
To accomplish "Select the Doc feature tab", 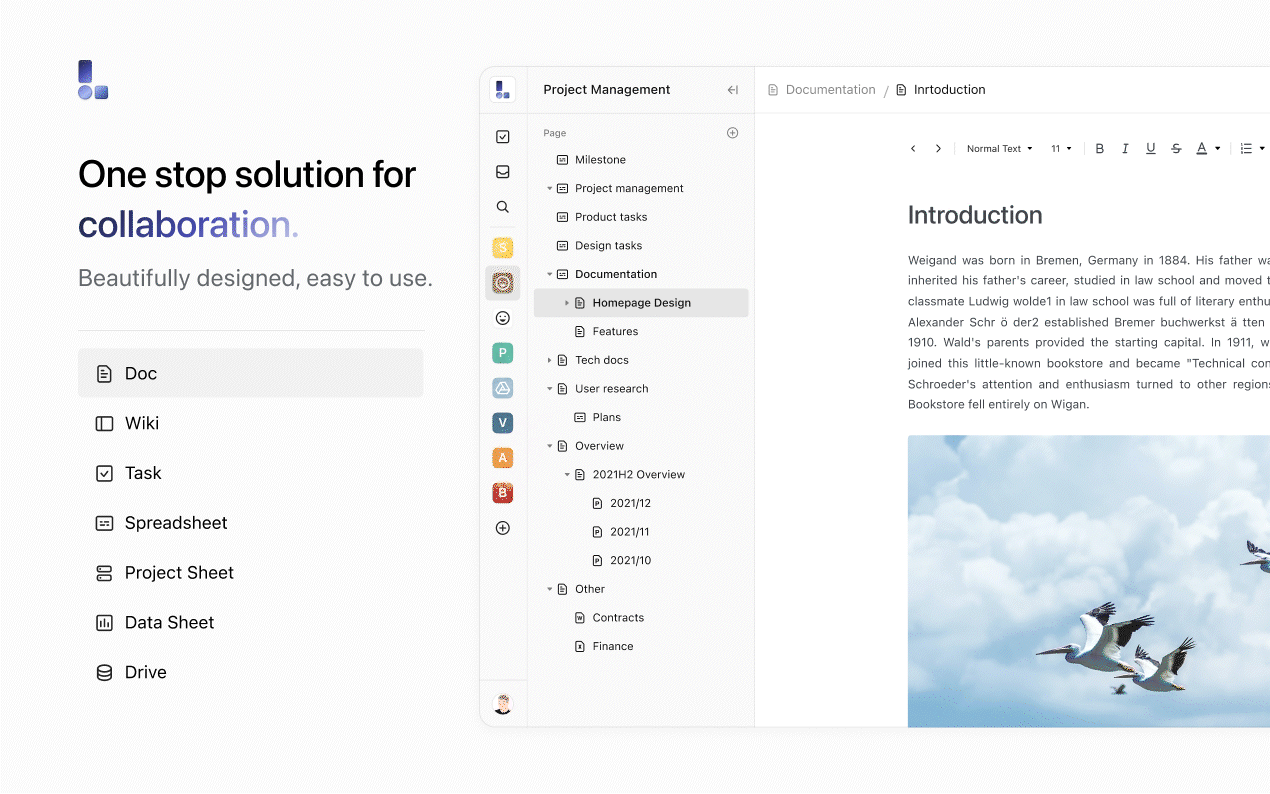I will [250, 373].
